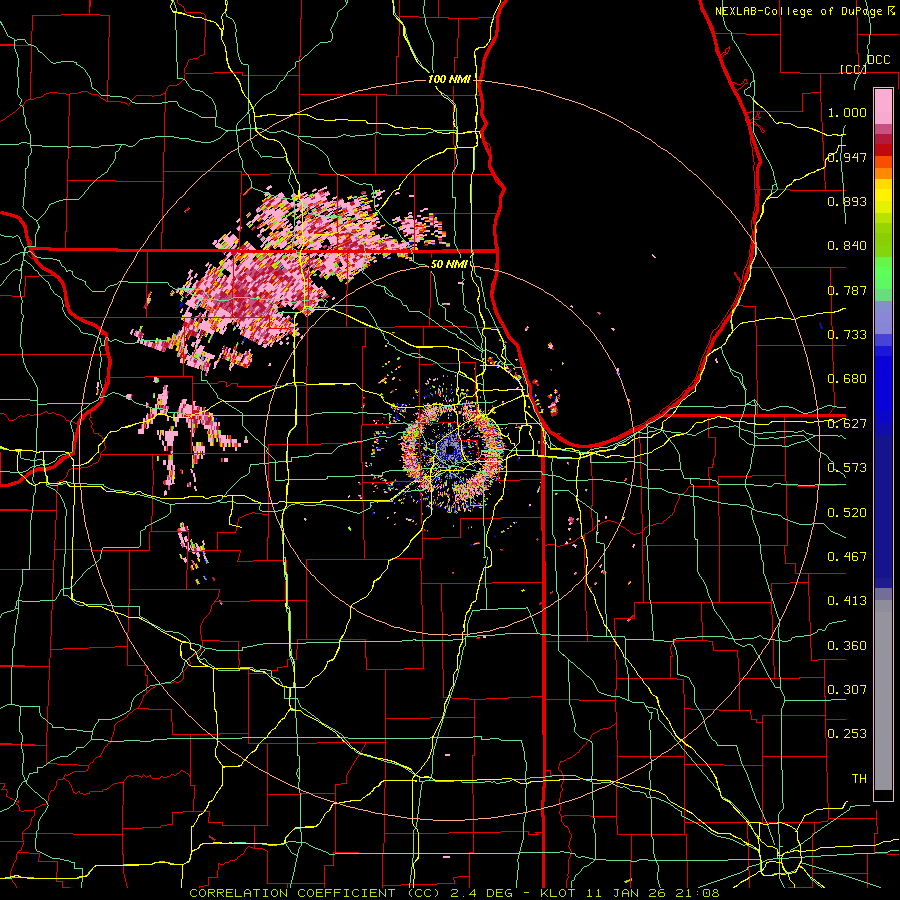The height and width of the screenshot is (900, 900).
Task: Select the 0.947 scale value
Action: 847,157
